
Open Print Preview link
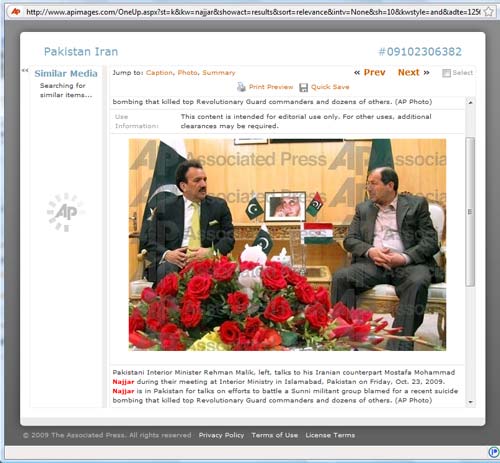tap(271, 87)
